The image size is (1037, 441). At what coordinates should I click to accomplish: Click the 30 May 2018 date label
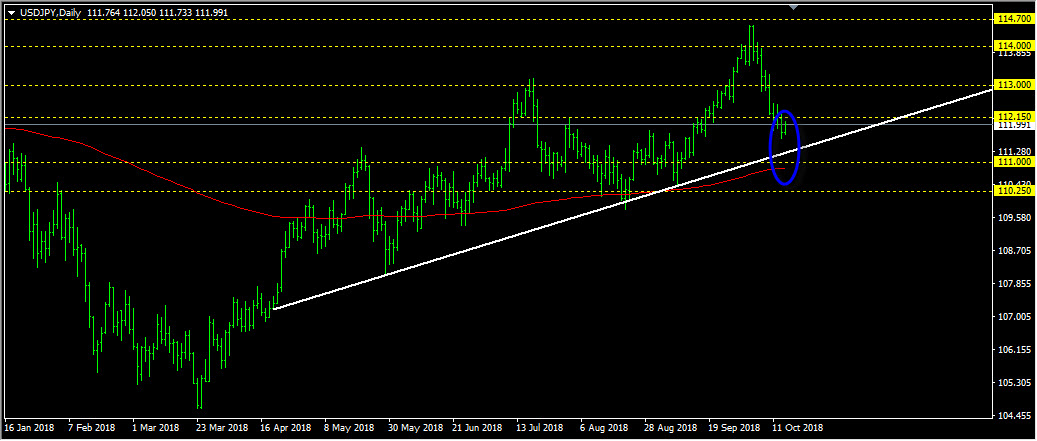pyautogui.click(x=413, y=427)
